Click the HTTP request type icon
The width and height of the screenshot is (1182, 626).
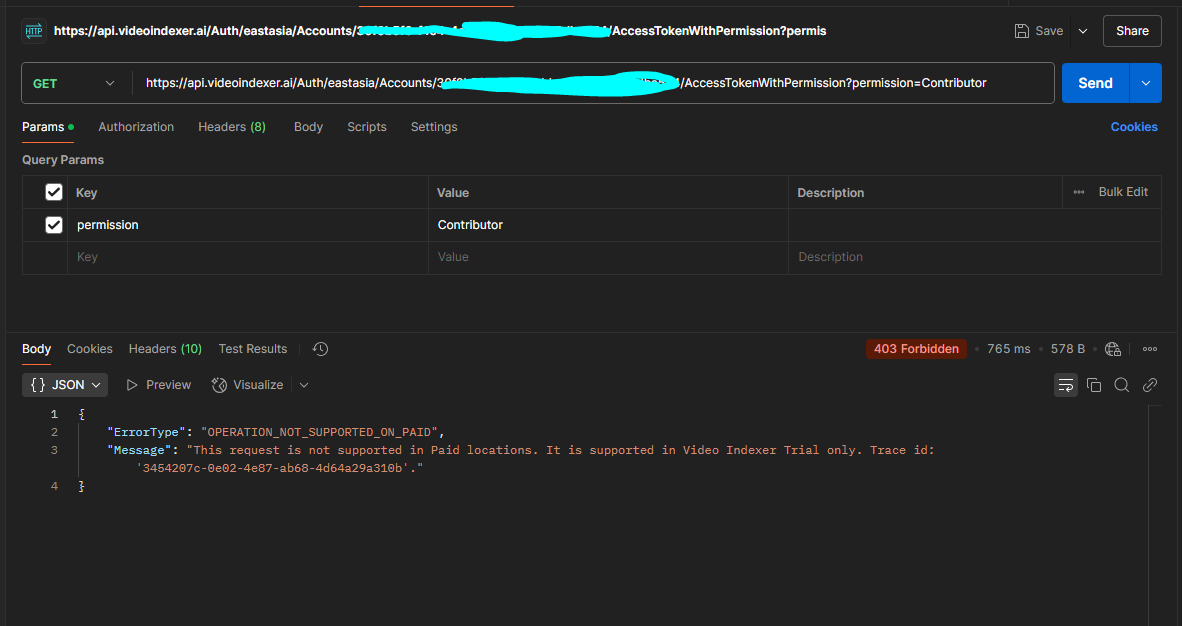click(34, 31)
